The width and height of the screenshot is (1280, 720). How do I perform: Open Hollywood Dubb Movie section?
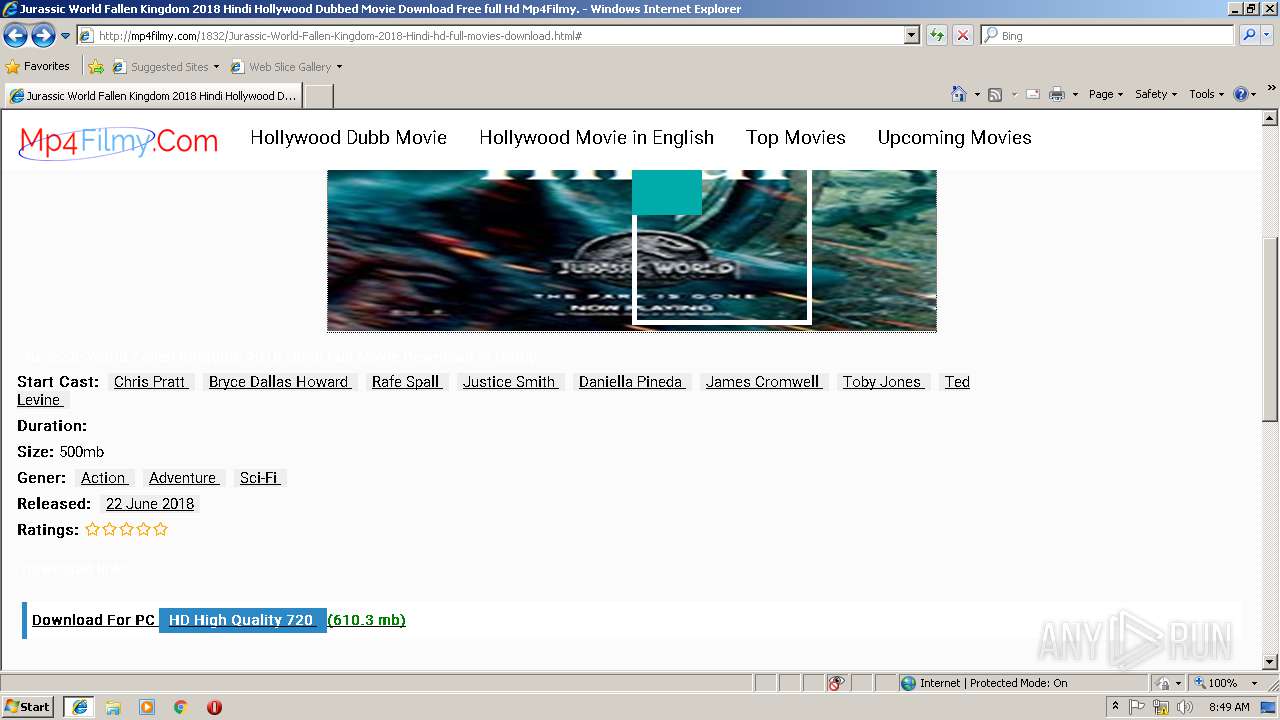click(348, 138)
